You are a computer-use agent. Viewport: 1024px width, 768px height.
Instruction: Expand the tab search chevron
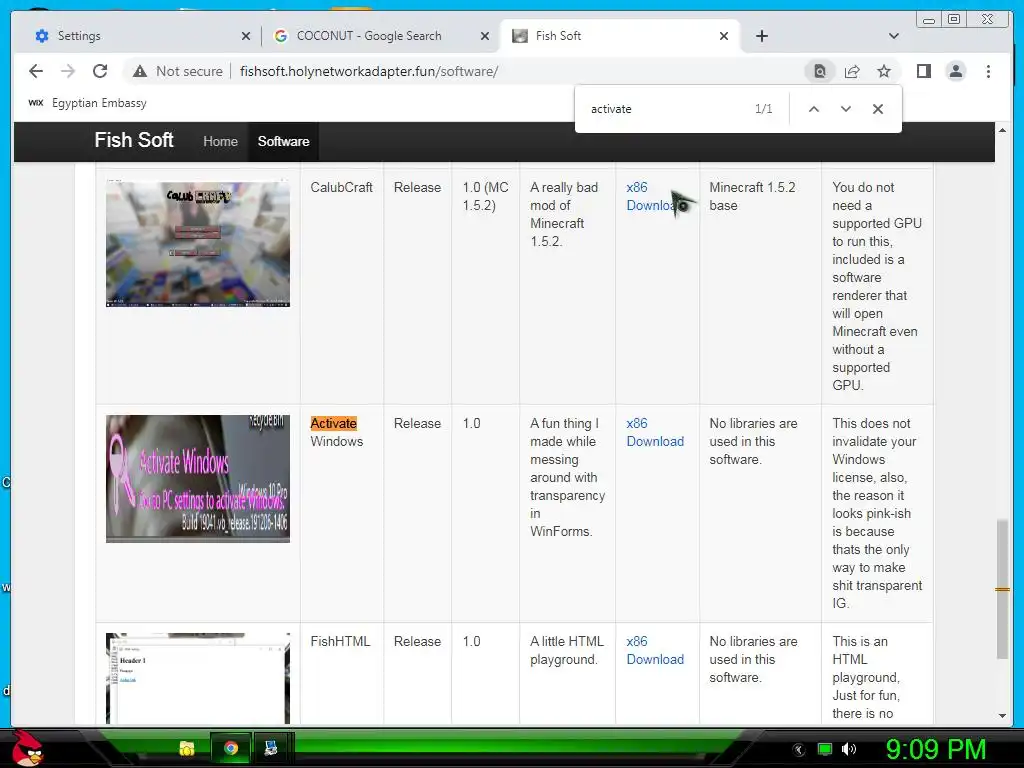(x=893, y=36)
